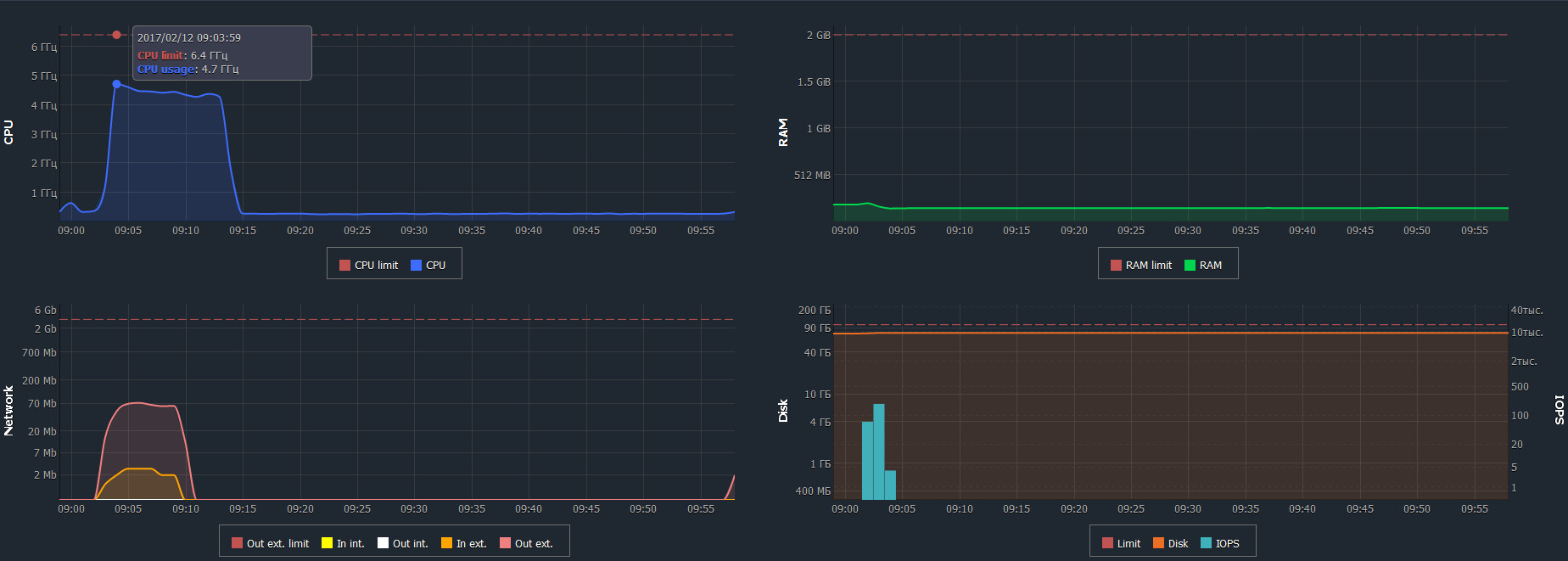
Task: Click the blue CPU usage data point
Action: pyautogui.click(x=116, y=84)
